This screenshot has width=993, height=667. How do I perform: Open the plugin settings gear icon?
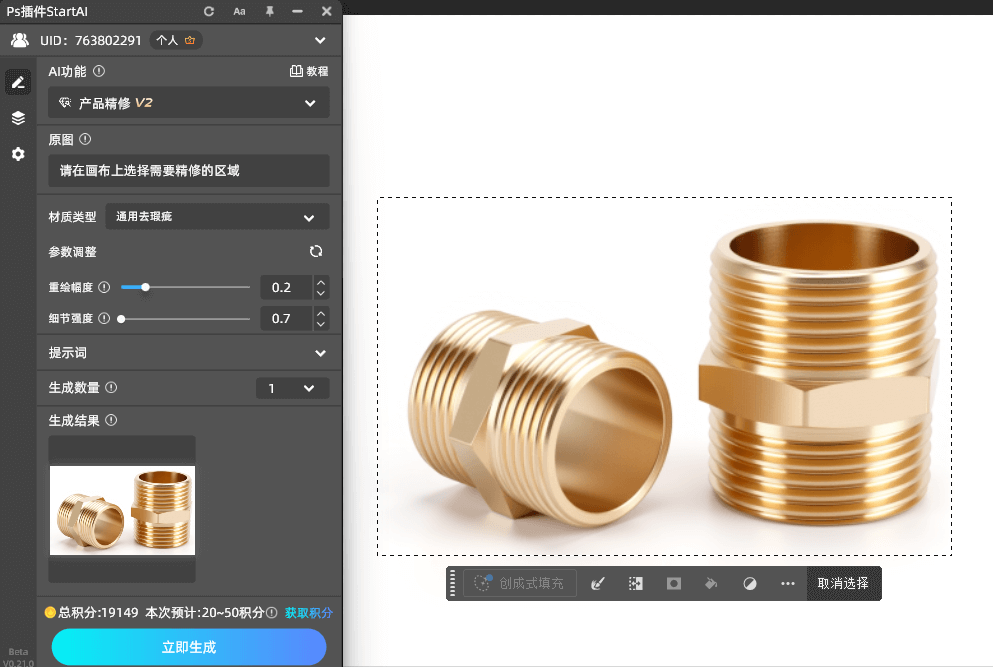tap(18, 154)
